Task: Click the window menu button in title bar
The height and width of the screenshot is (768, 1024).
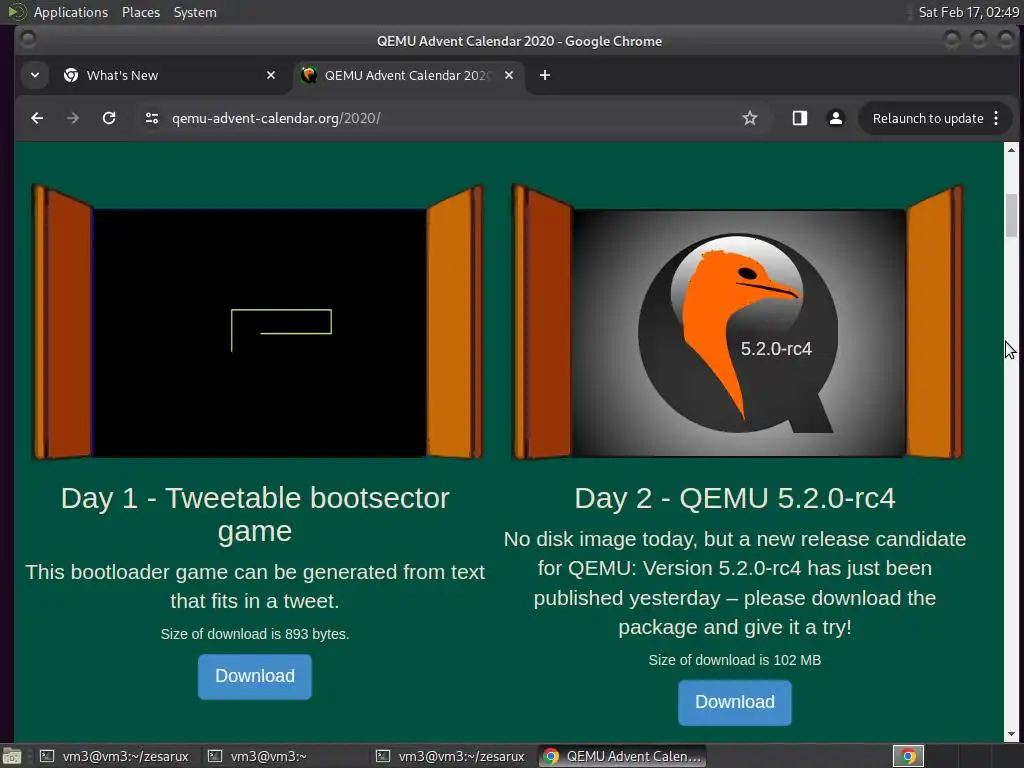Action: [28, 40]
